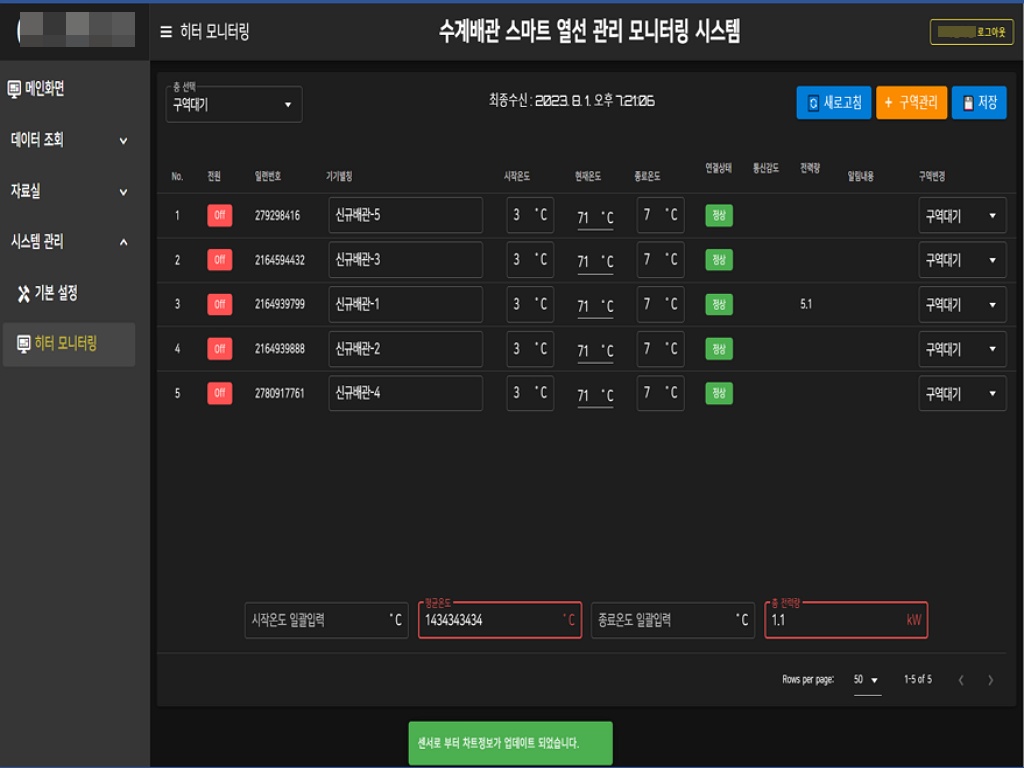Go to the previous page arrow
Screen dimensions: 1024x768
point(961,680)
